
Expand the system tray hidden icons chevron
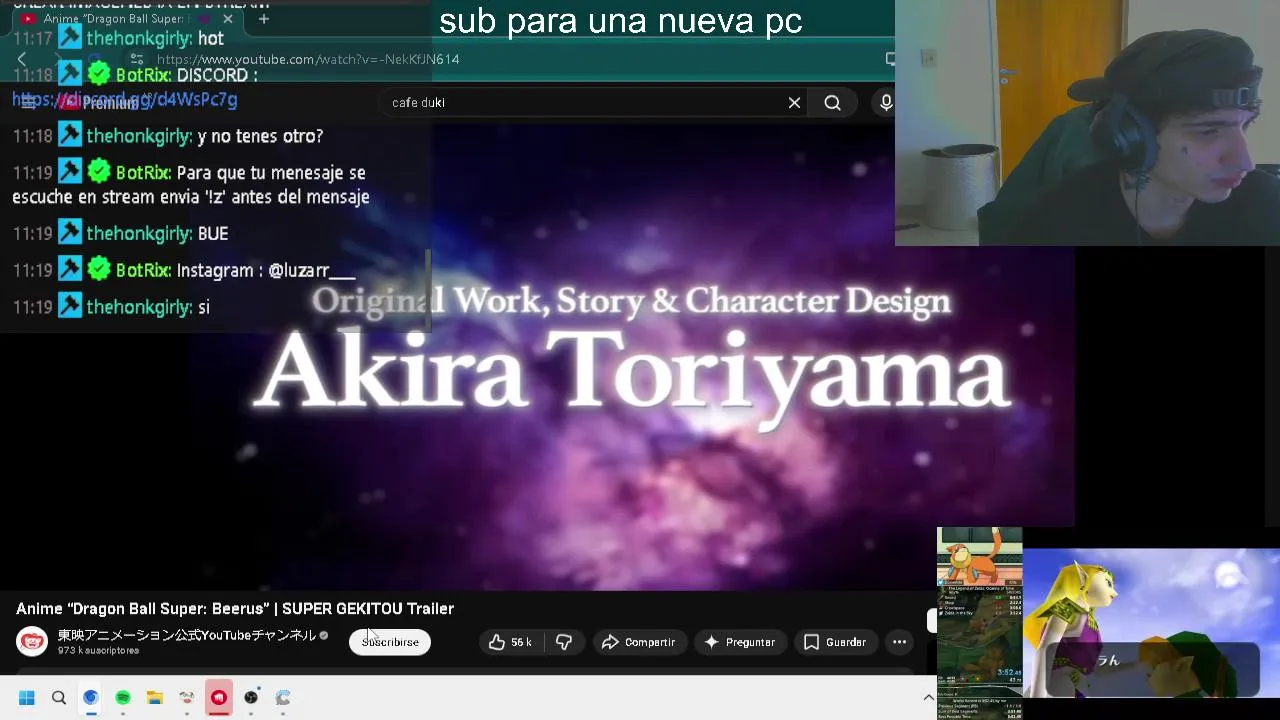[928, 698]
